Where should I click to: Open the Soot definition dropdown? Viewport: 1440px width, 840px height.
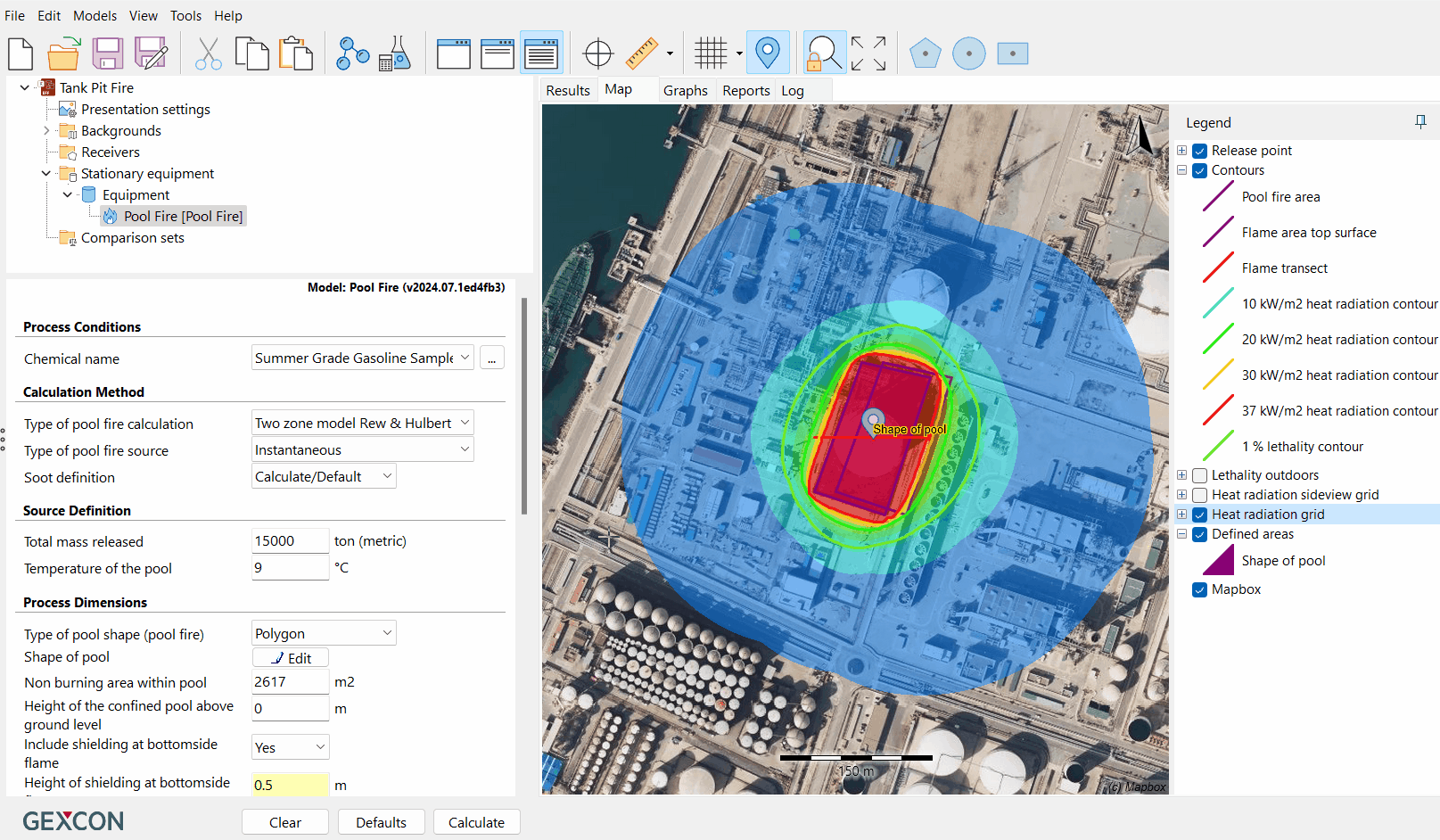click(325, 477)
